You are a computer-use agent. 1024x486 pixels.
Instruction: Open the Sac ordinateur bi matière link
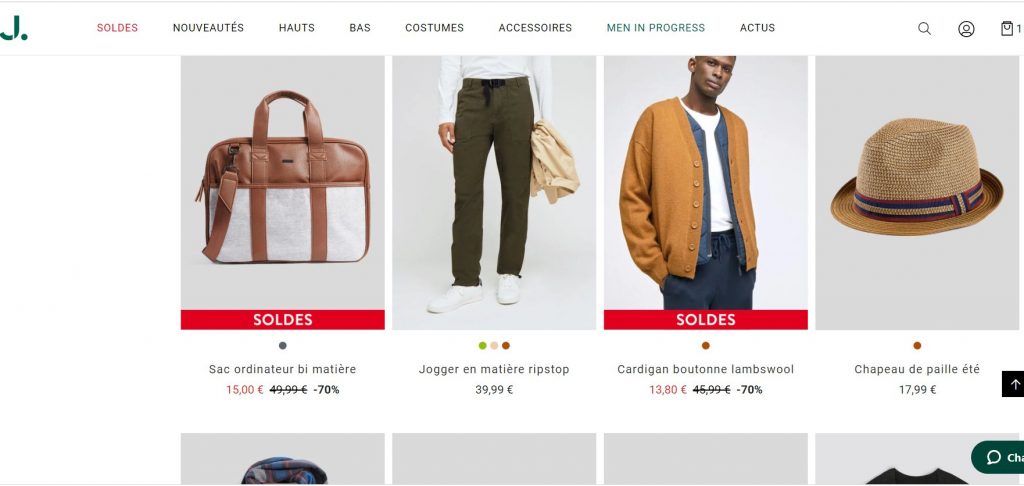pos(282,369)
